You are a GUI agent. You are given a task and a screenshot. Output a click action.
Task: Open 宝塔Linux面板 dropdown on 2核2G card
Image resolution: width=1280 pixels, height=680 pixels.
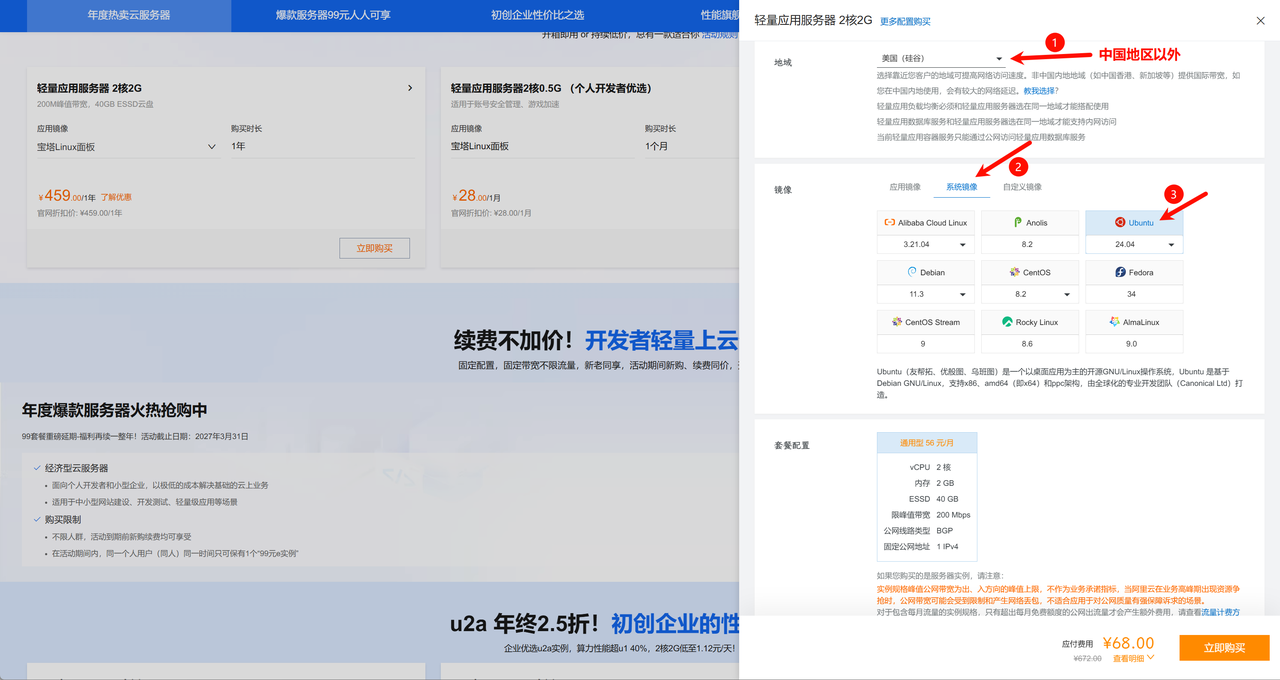(x=127, y=147)
